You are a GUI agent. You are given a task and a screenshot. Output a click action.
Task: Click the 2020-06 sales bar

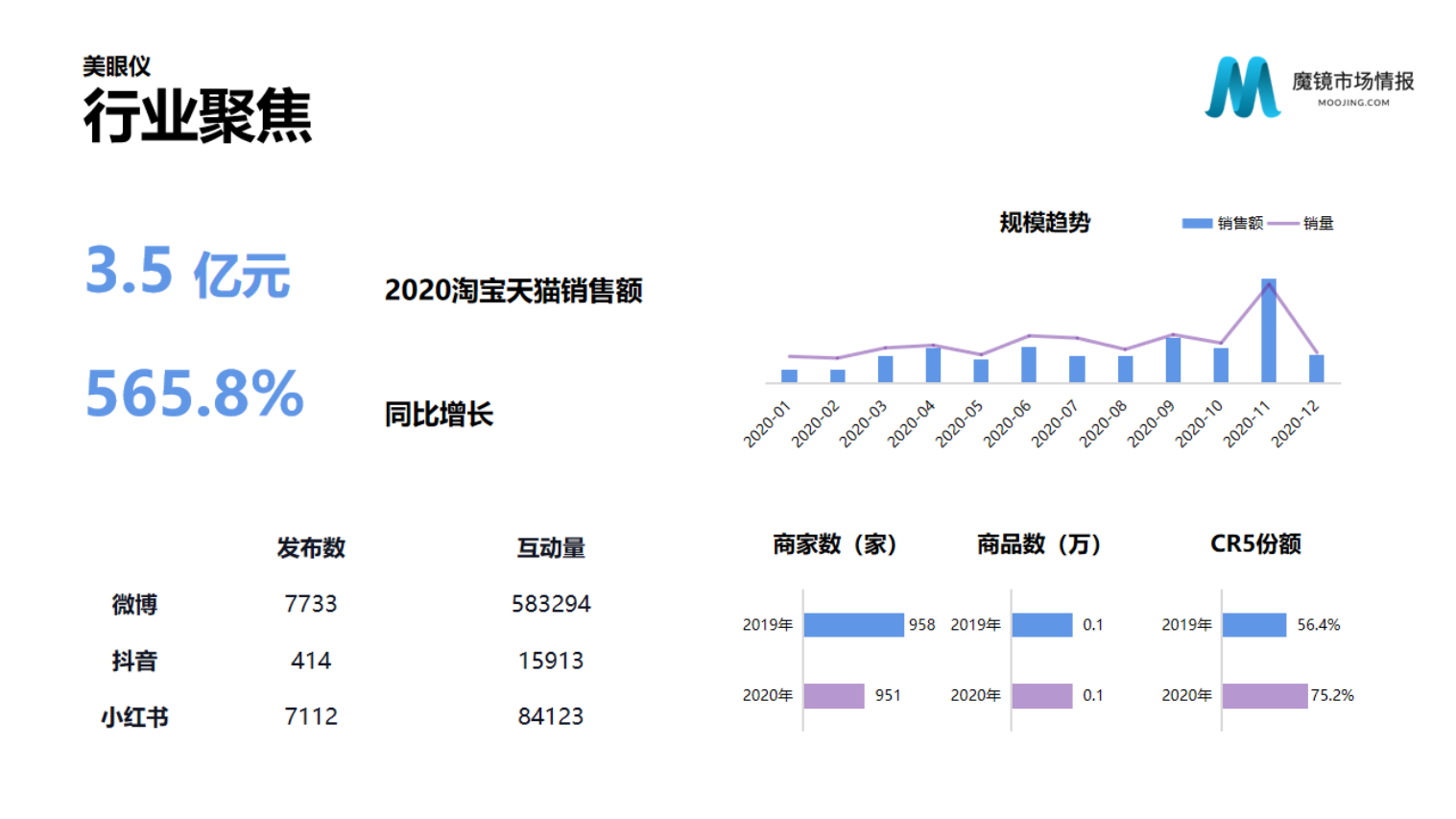(1029, 365)
